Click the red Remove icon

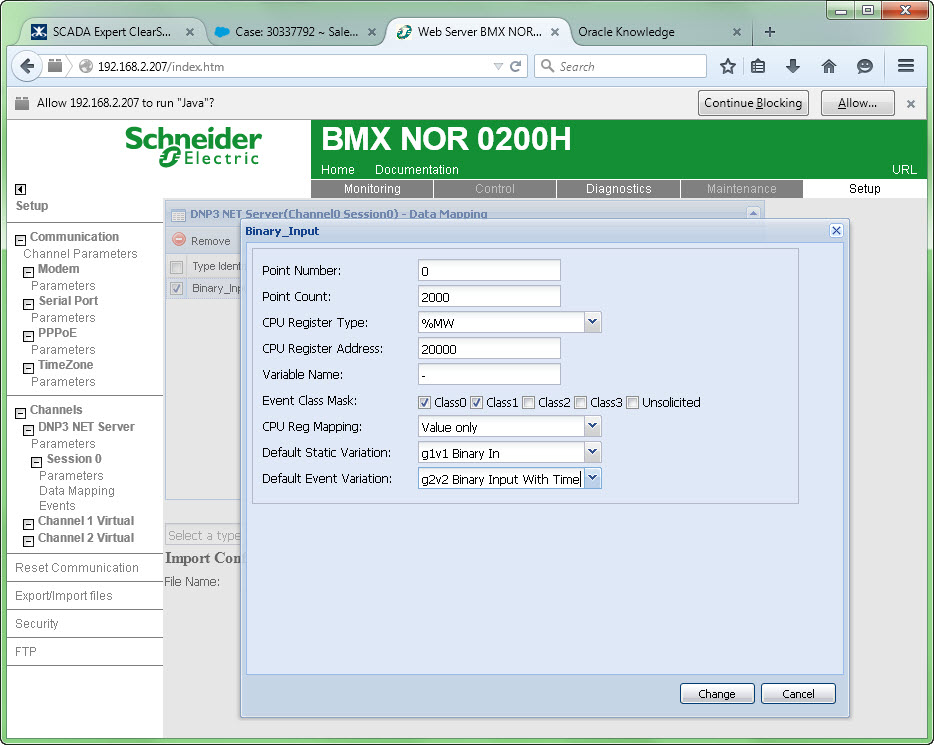pos(179,240)
